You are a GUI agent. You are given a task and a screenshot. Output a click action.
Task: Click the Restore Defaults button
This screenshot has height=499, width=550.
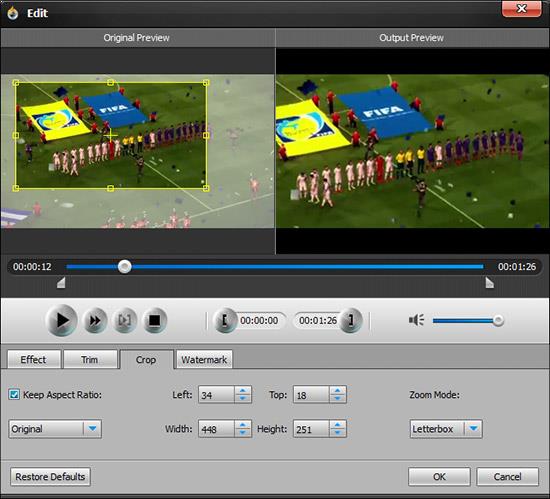[x=50, y=477]
